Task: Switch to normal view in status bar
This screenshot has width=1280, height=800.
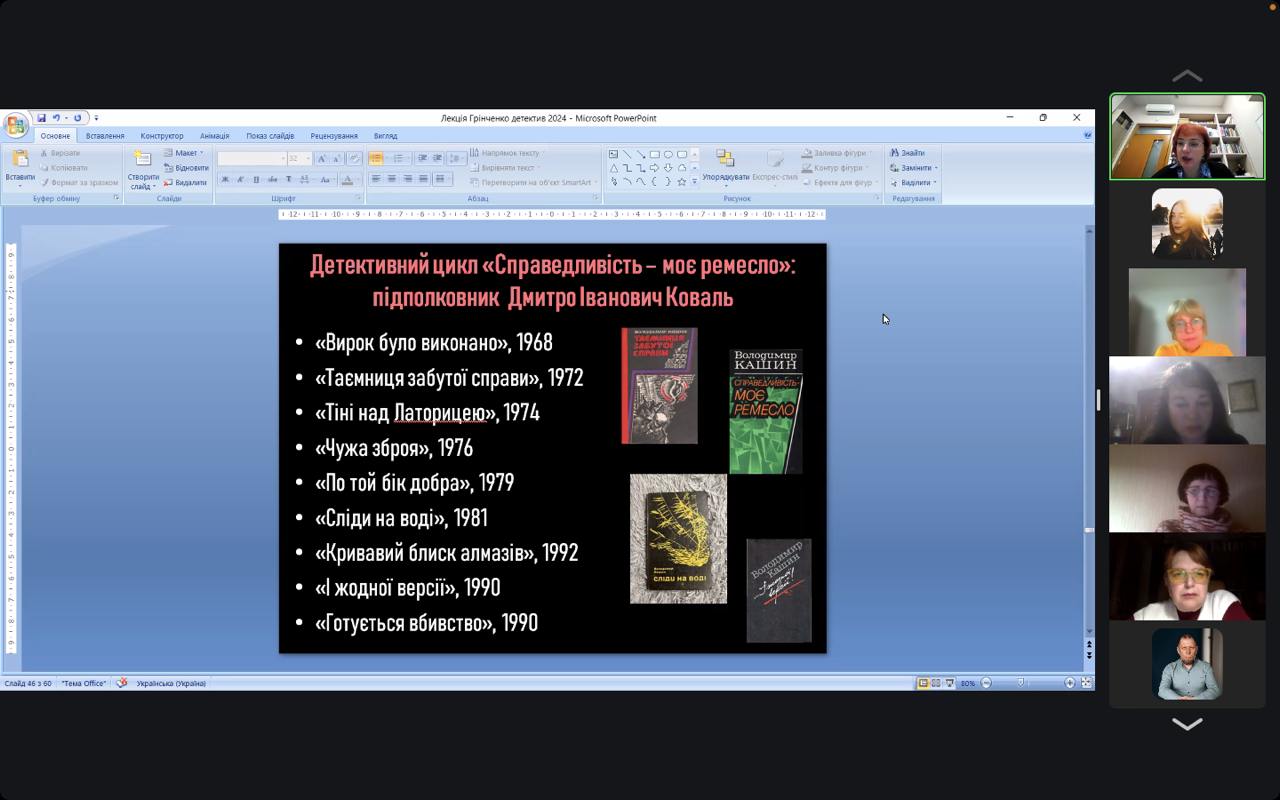Action: point(923,683)
